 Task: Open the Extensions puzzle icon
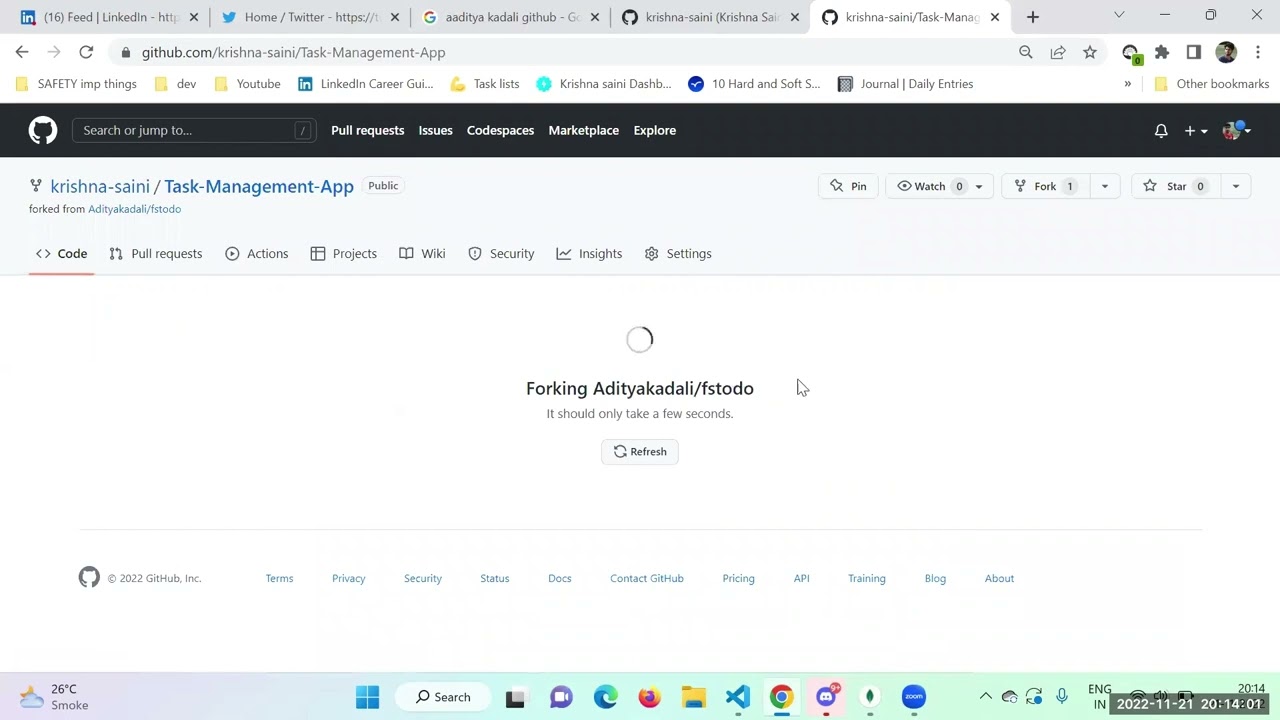(x=1162, y=52)
